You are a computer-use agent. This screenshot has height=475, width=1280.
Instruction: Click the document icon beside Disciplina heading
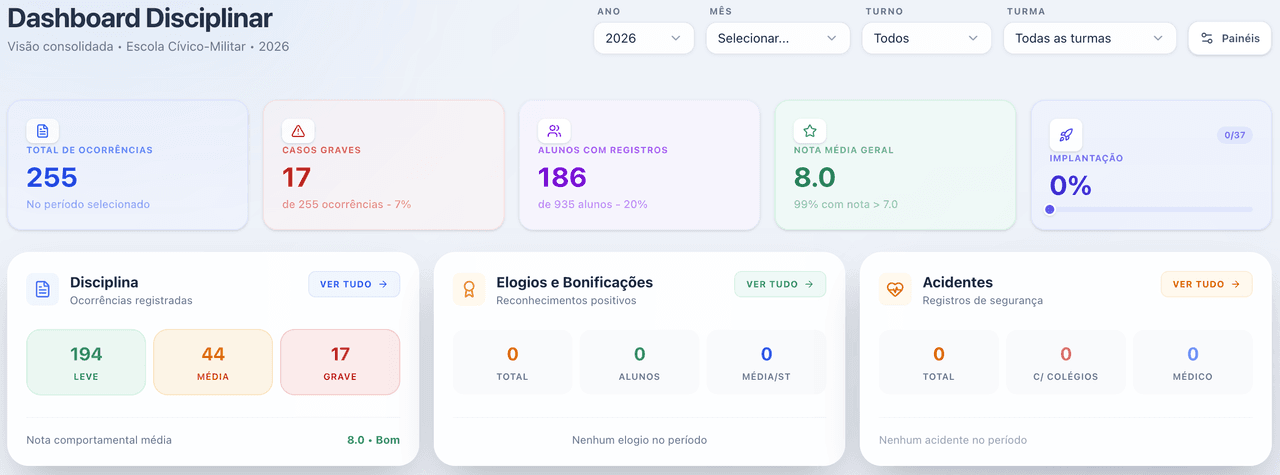click(43, 289)
